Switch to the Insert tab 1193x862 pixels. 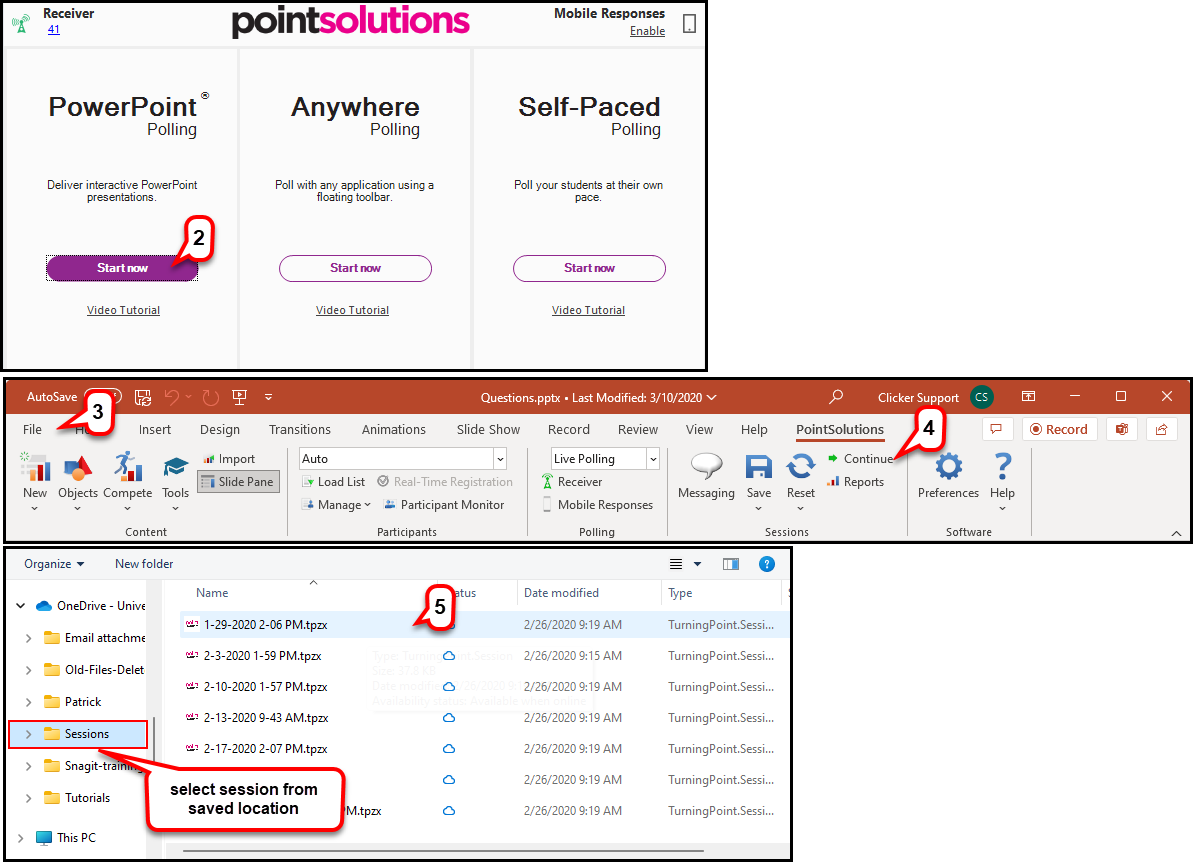click(154, 429)
